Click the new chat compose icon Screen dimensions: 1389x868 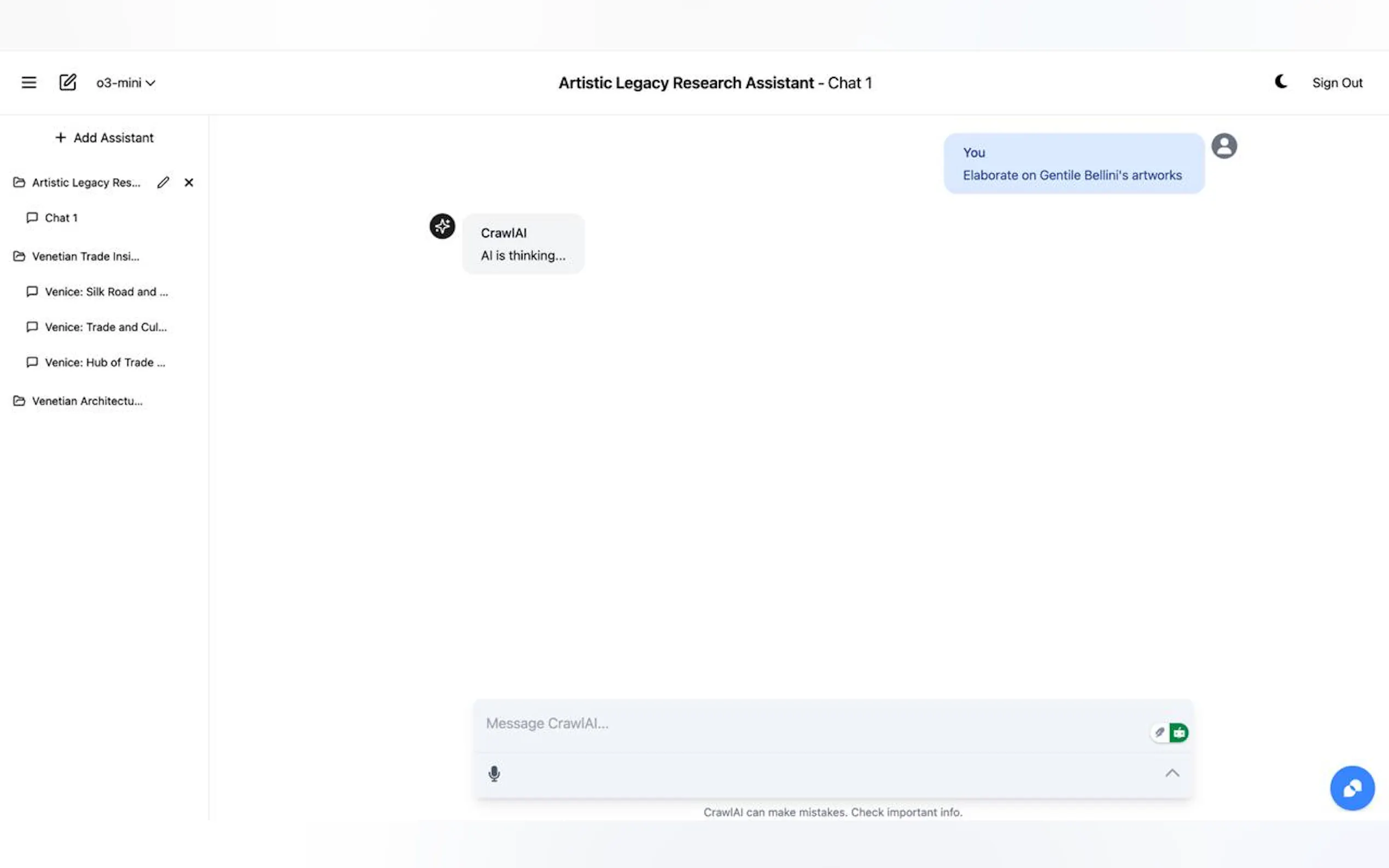point(68,83)
